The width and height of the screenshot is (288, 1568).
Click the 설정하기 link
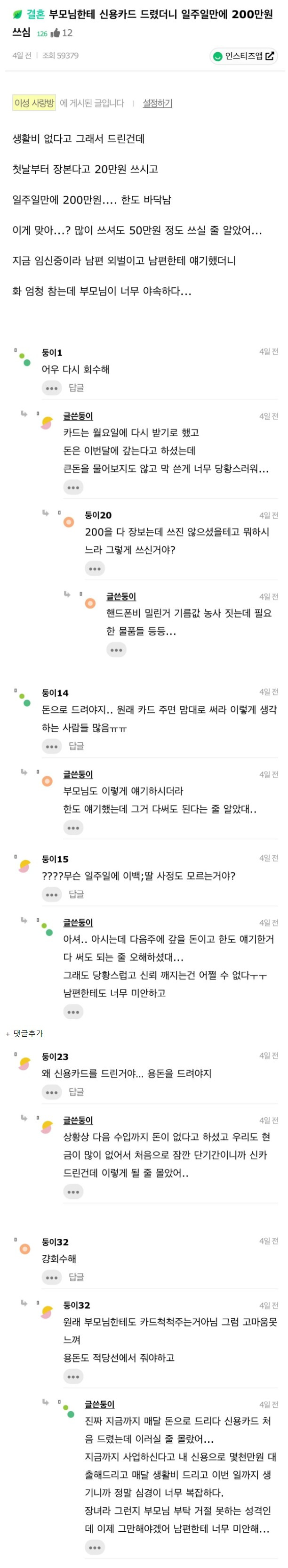coord(157,104)
